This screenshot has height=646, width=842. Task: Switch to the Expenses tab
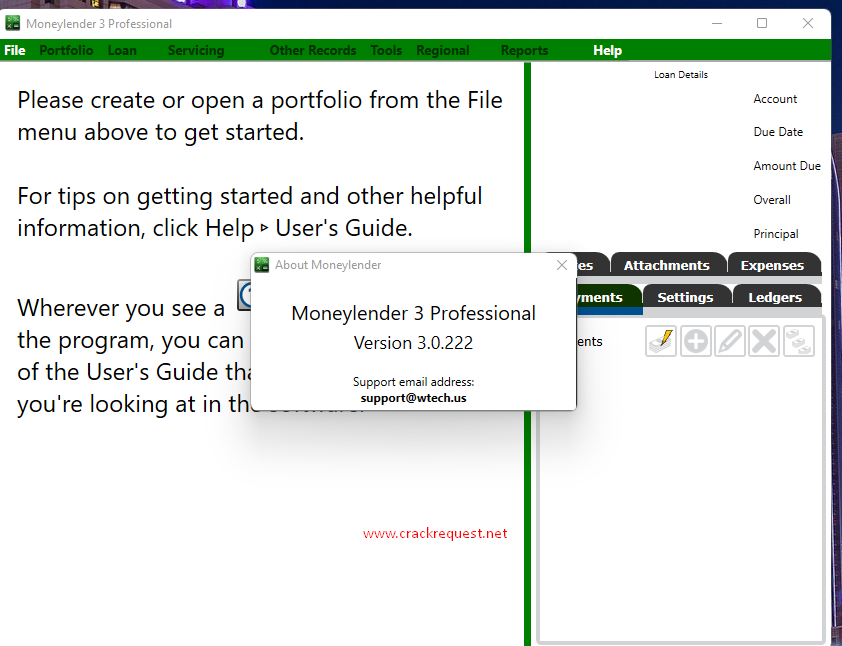pyautogui.click(x=772, y=265)
